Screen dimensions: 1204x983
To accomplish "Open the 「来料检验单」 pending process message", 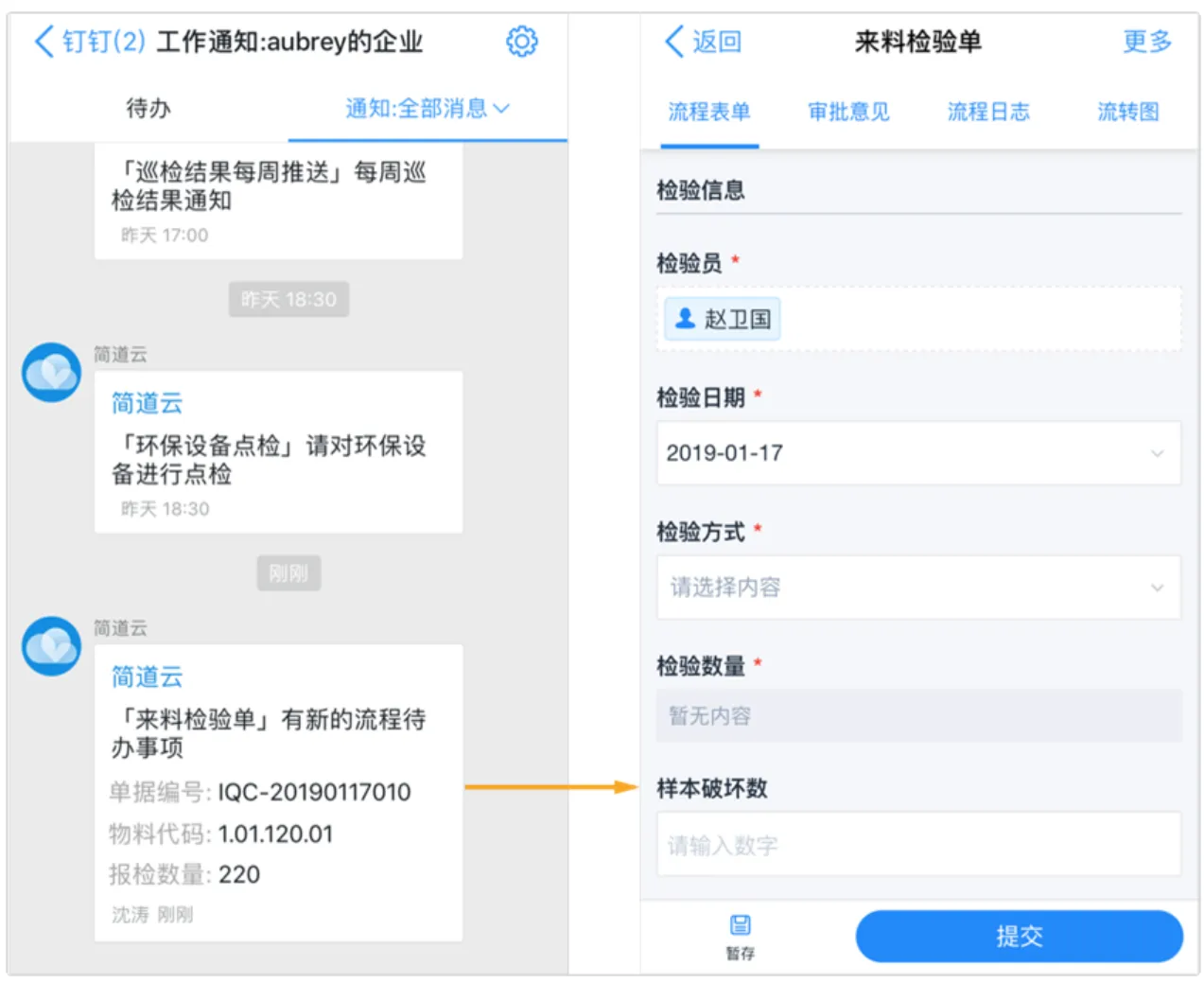I will coord(278,793).
